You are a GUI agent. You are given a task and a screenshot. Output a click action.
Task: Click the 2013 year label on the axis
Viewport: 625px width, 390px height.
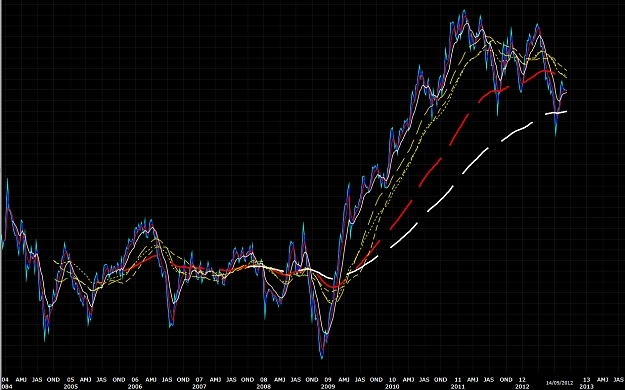pos(586,387)
